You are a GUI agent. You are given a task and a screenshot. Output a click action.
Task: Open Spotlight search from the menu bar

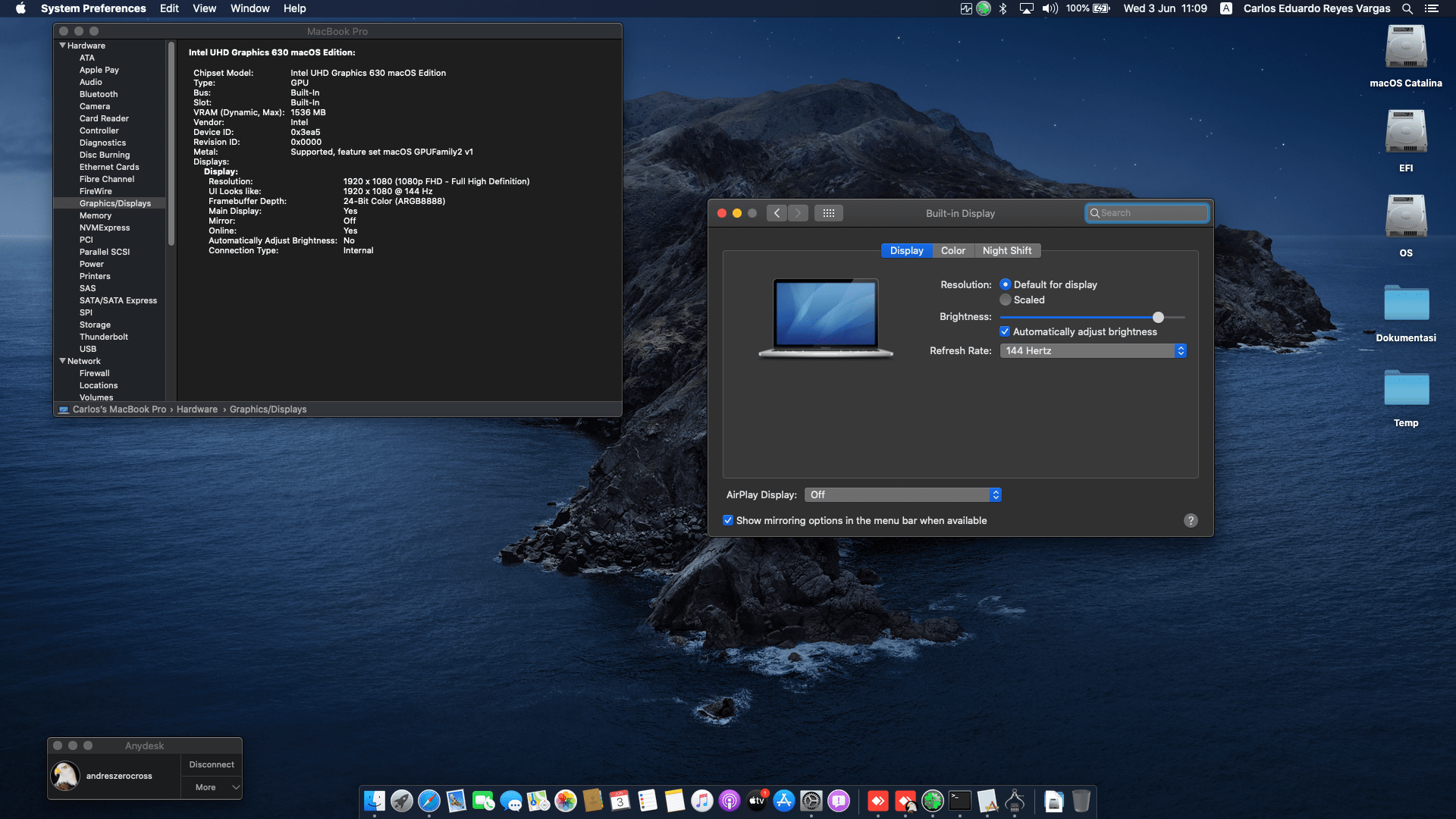[1407, 8]
